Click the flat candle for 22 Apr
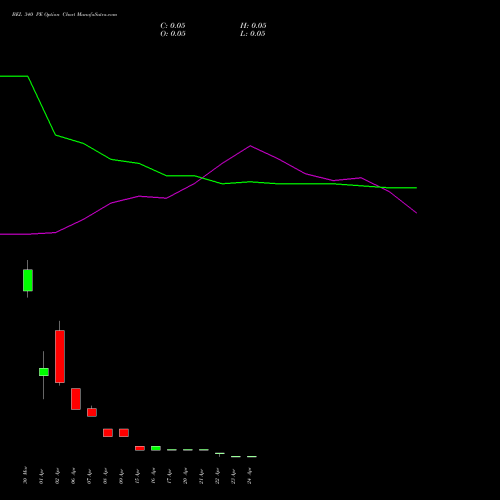Screen dimensions: 500x500 pyautogui.click(x=220, y=454)
